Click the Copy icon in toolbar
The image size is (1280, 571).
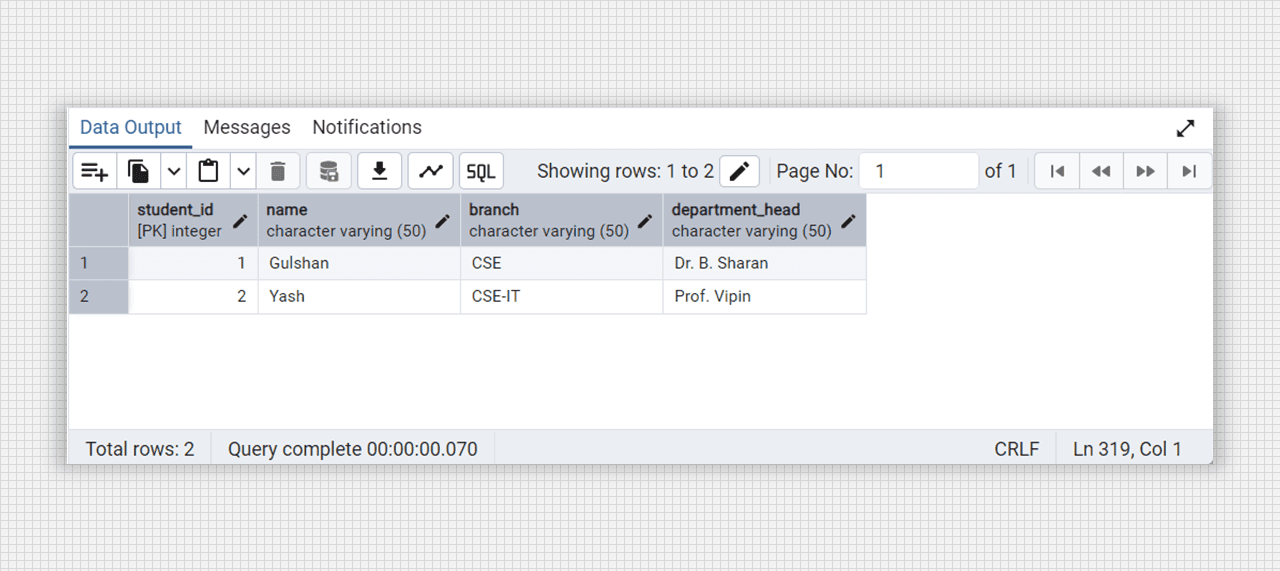point(139,171)
